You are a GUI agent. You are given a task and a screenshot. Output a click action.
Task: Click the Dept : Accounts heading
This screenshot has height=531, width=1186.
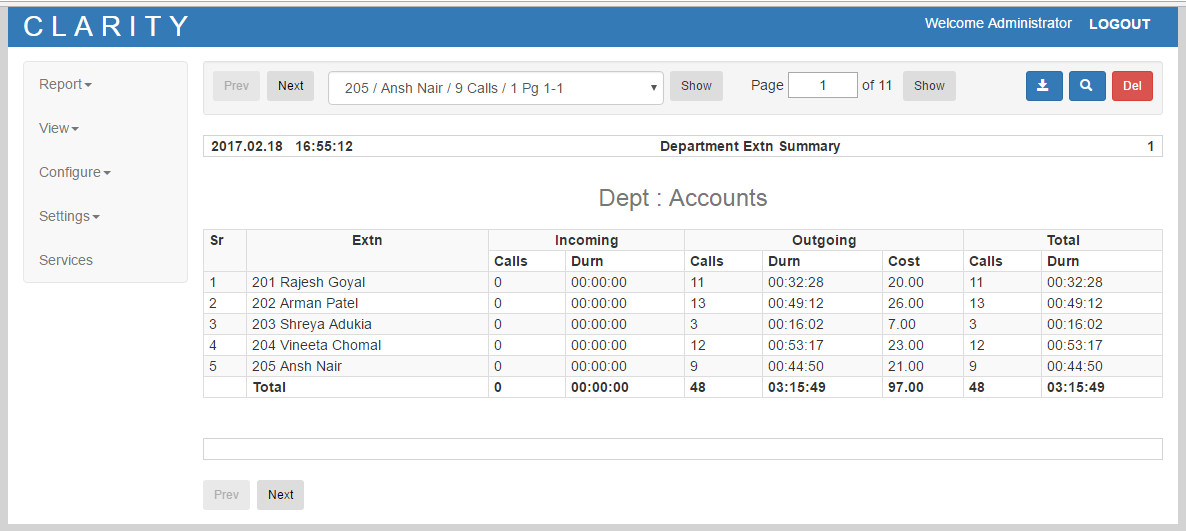click(x=683, y=198)
